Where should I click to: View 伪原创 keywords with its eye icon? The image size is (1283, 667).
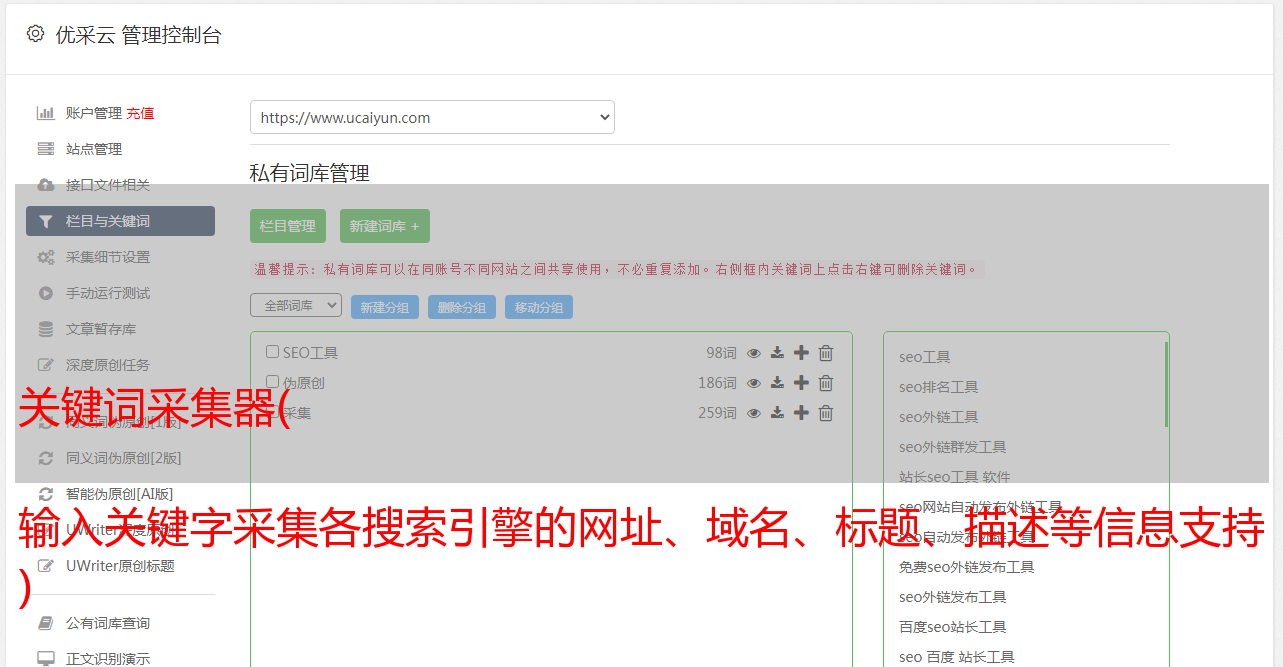[754, 383]
